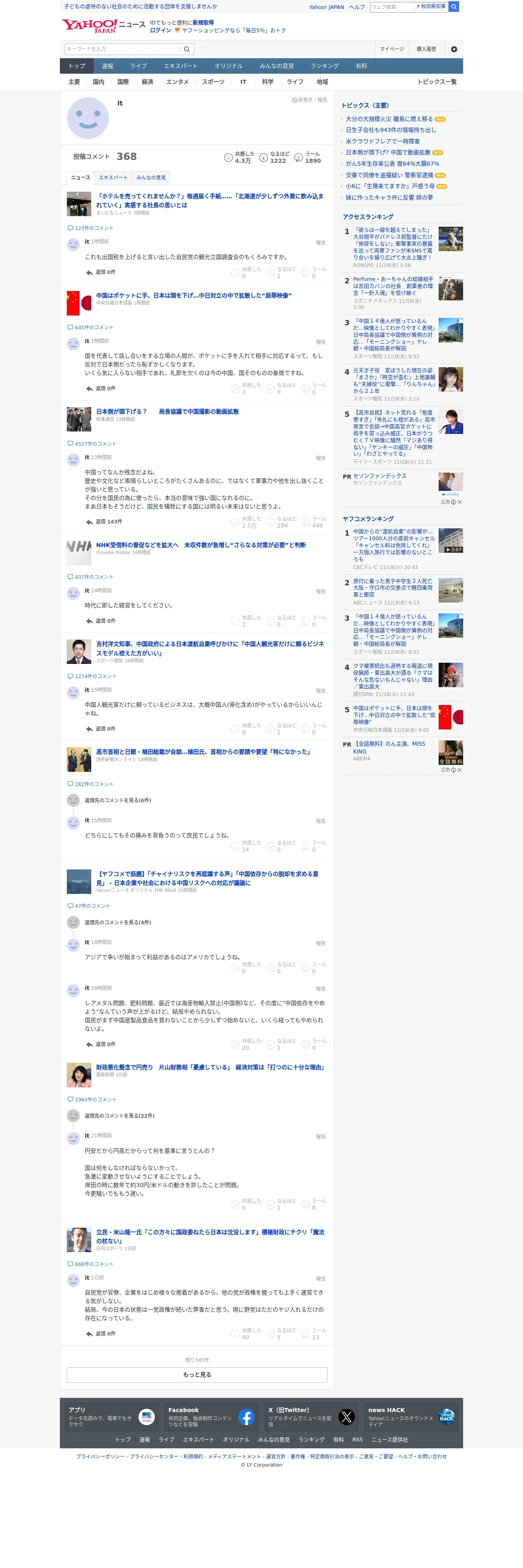The width and height of the screenshot is (523, 1568).
Task: Click the ログイン link
Action: [160, 30]
